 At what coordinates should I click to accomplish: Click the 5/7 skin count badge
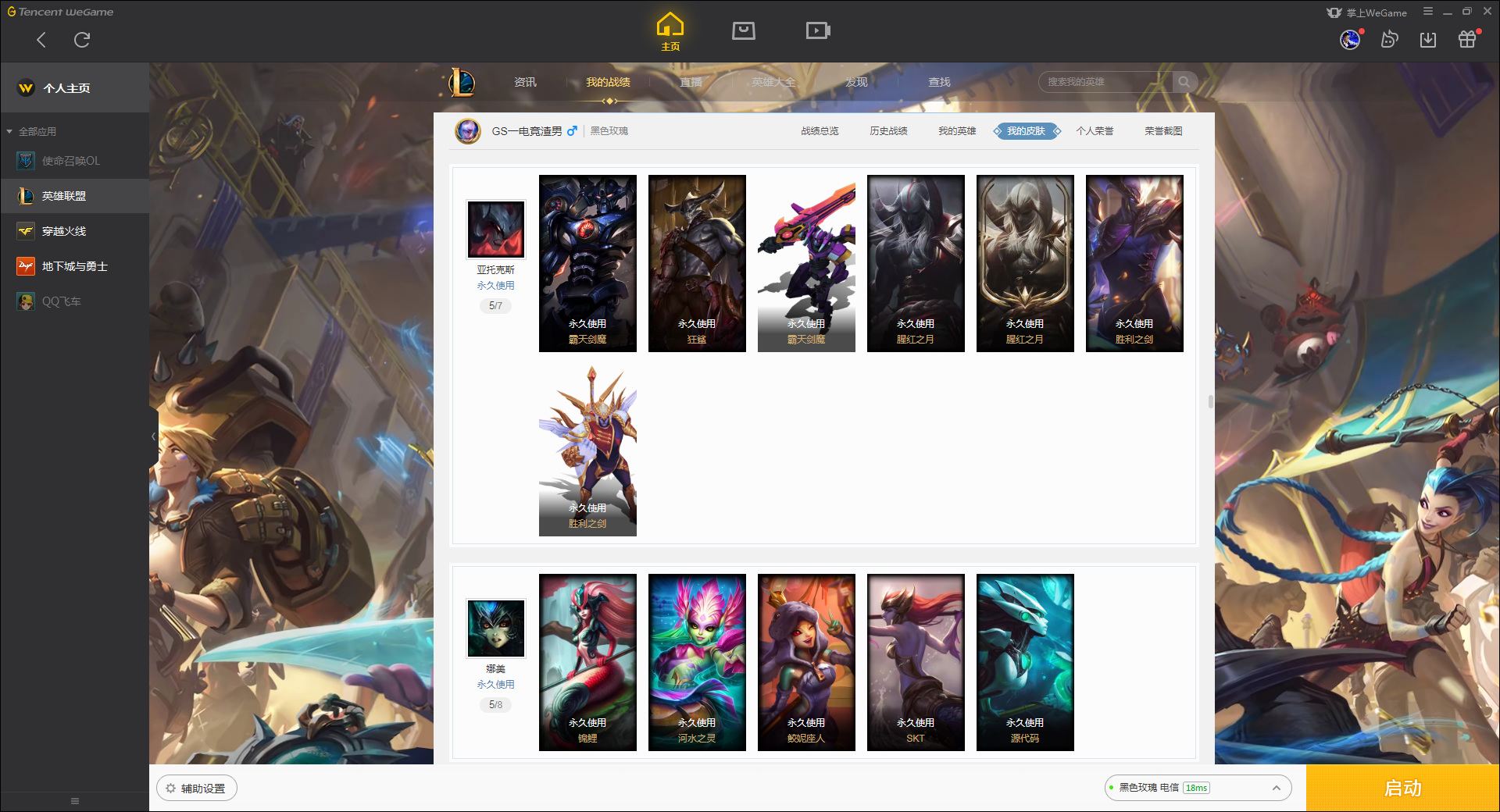tap(495, 306)
